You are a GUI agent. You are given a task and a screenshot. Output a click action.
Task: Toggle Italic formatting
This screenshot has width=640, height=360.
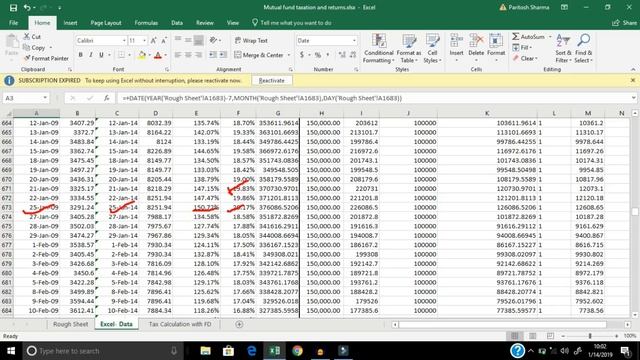tap(91, 55)
